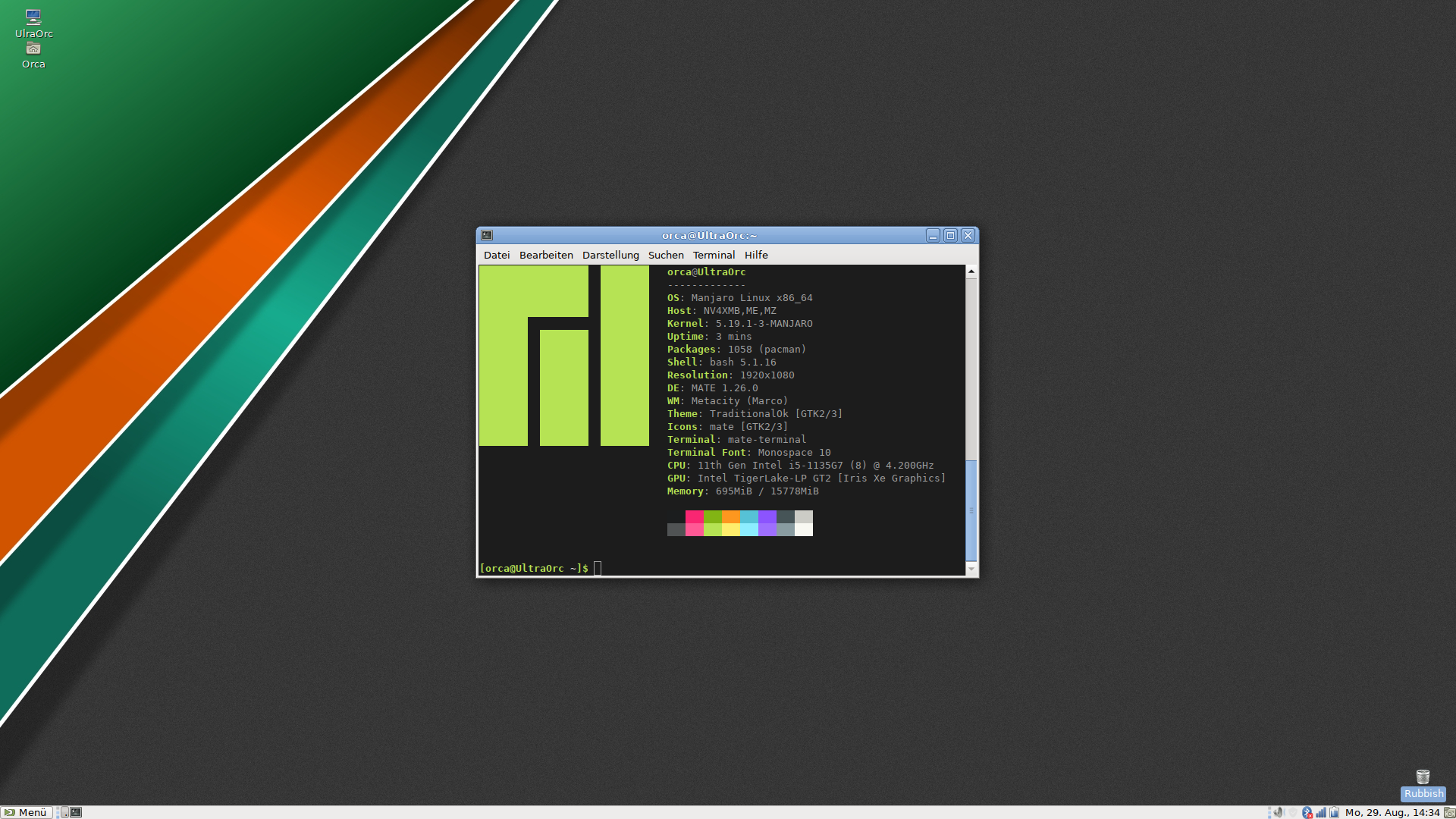Click the show desktop folder icon in panel corner
1456x819 pixels.
coord(1449,812)
